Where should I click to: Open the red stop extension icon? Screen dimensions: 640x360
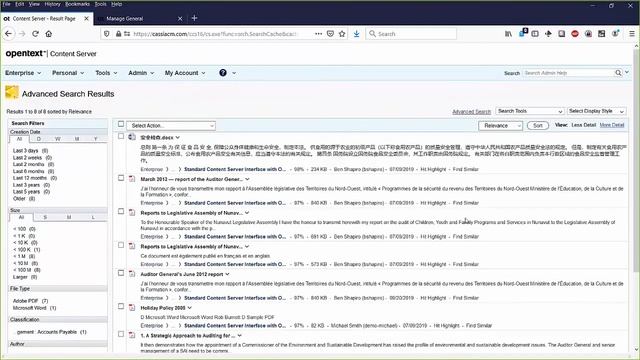point(575,34)
